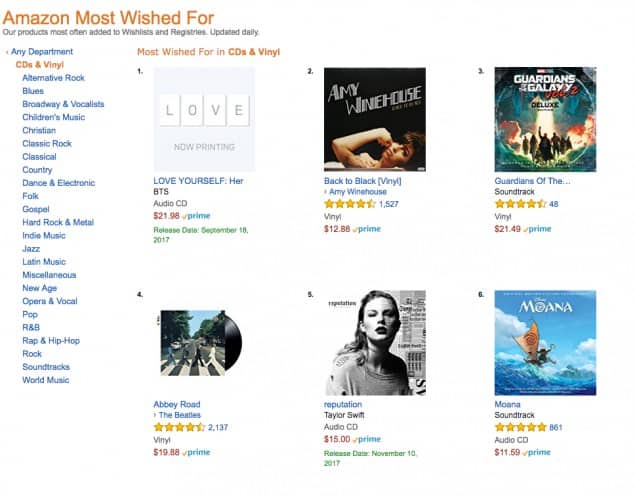The height and width of the screenshot is (498, 635).
Task: Select the Alternative Rock category
Action: pos(53,78)
